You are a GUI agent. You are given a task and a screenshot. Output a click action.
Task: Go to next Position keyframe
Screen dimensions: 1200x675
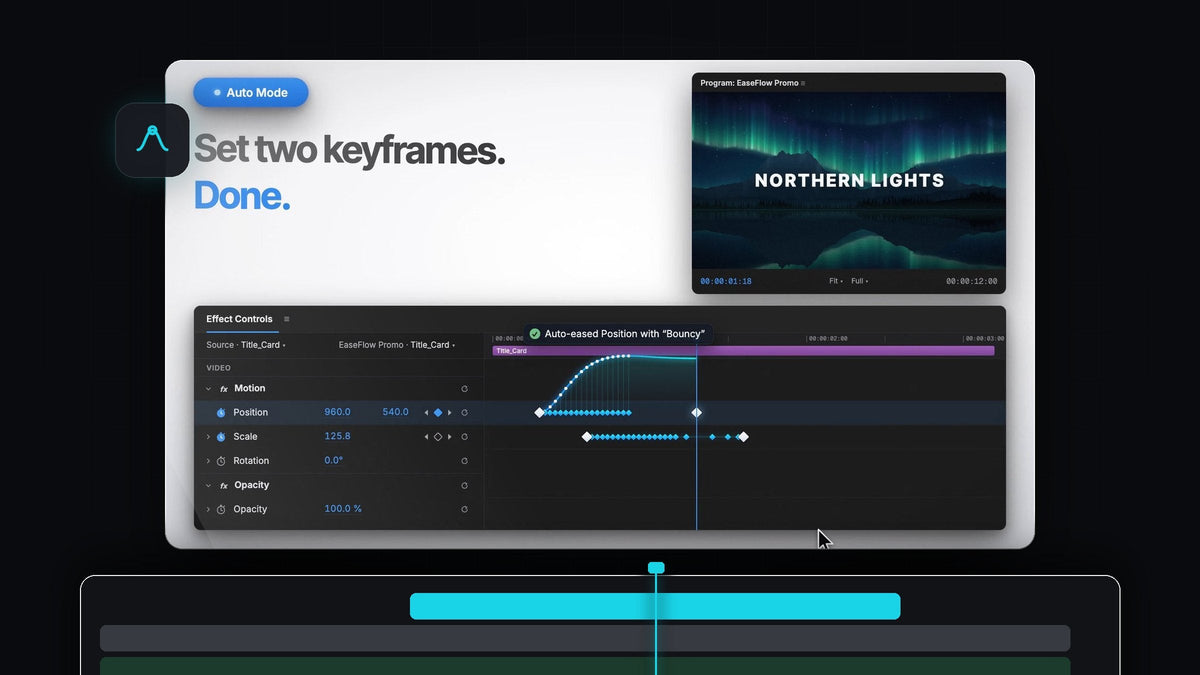point(450,412)
